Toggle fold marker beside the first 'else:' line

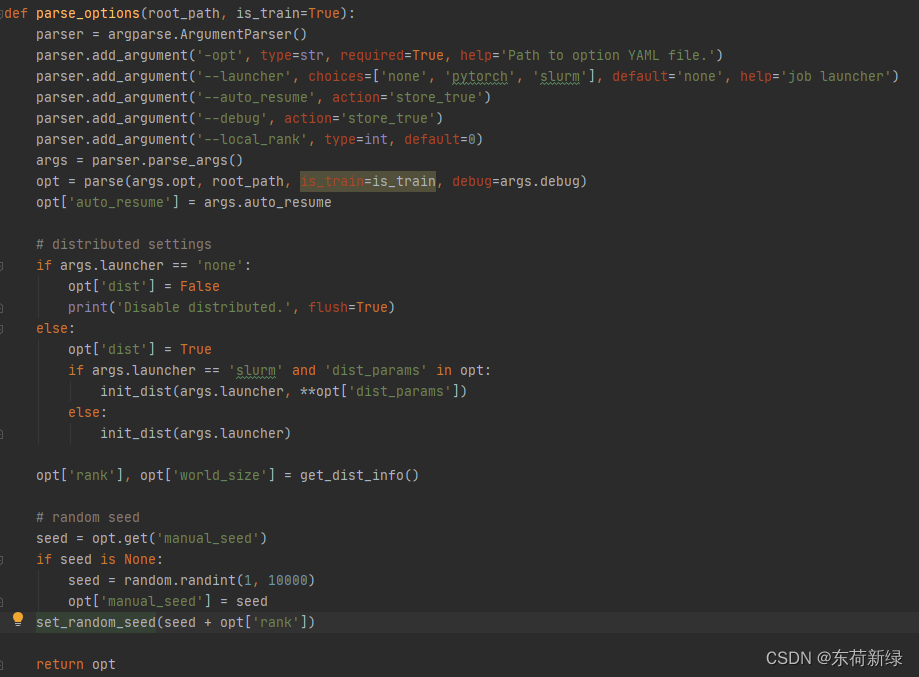tap(2, 329)
